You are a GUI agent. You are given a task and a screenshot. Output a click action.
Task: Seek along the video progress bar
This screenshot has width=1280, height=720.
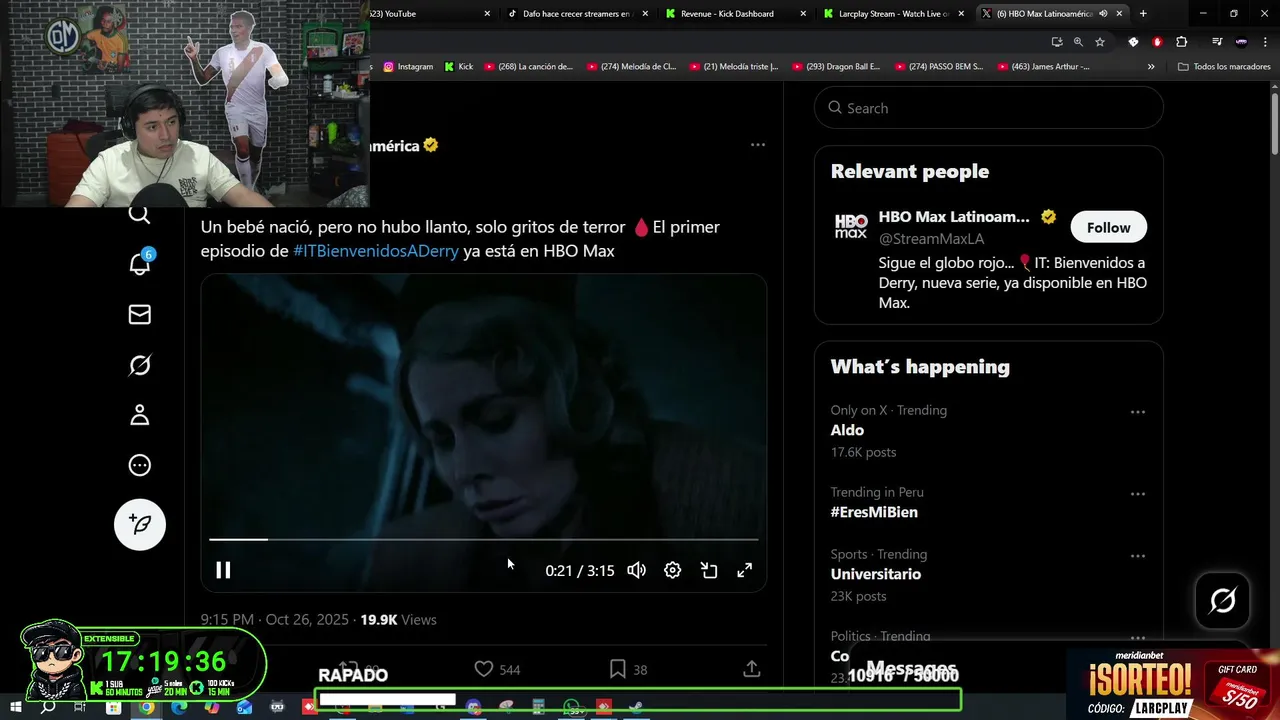point(484,539)
